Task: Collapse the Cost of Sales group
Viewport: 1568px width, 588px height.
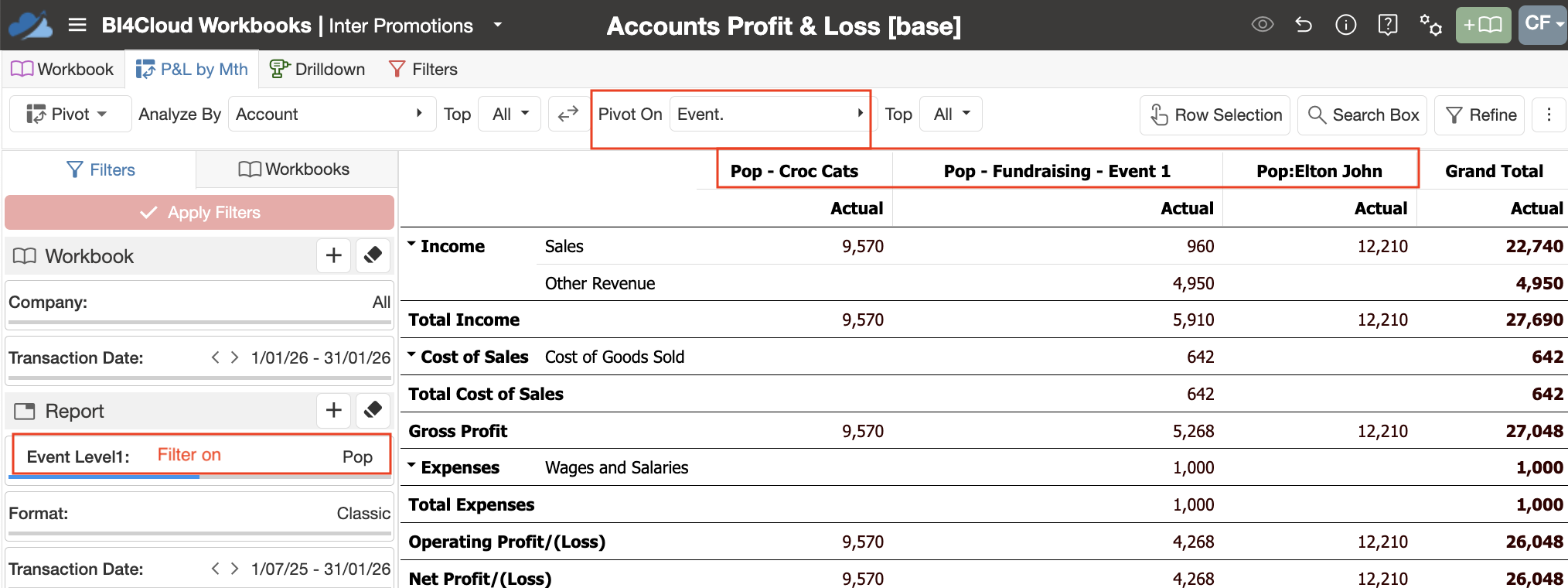Action: click(x=412, y=355)
